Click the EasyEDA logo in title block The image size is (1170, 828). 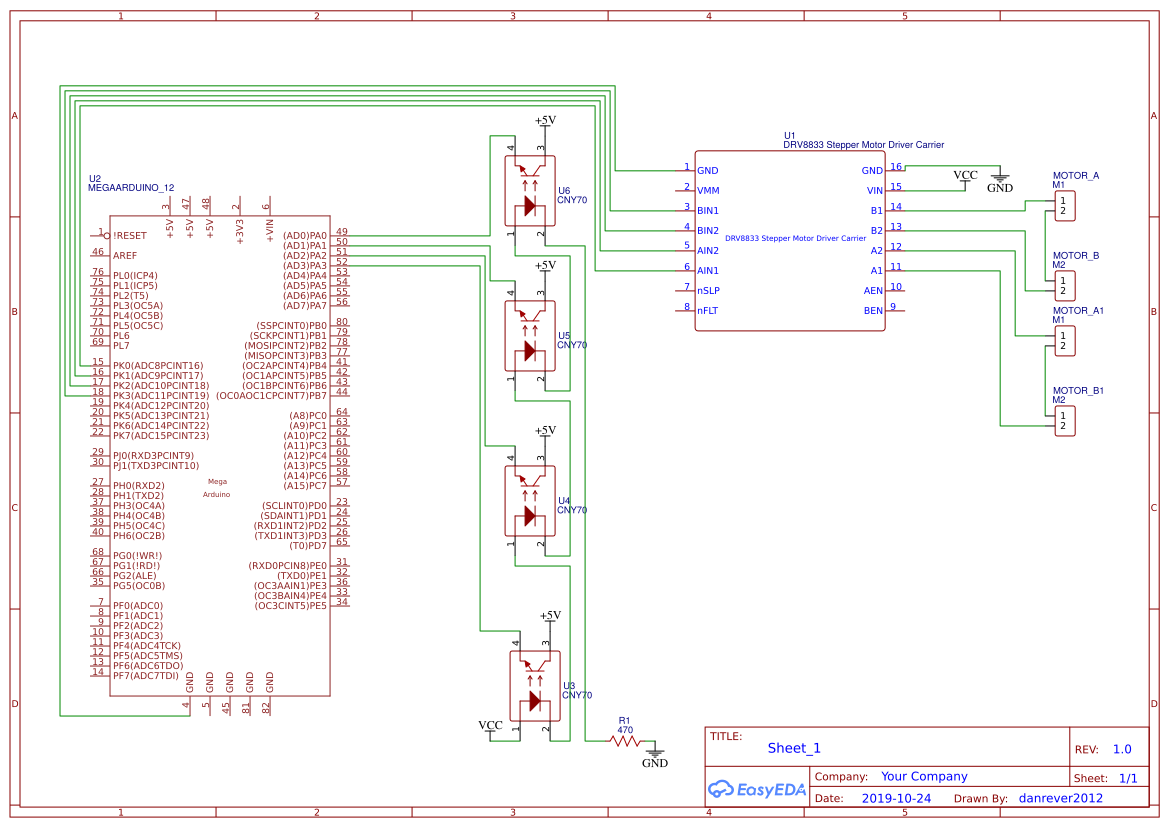(757, 789)
